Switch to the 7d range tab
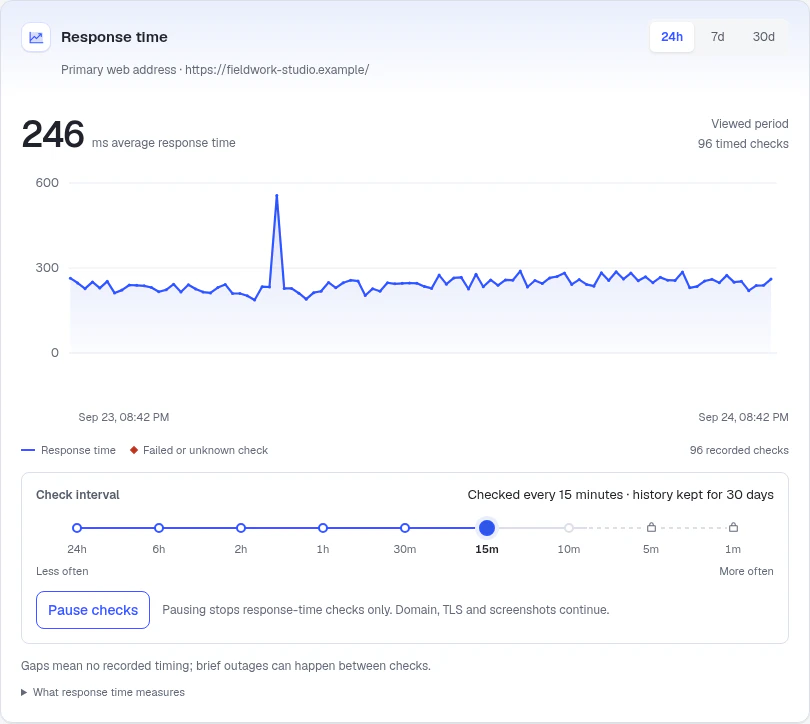The width and height of the screenshot is (810, 724). pyautogui.click(x=718, y=37)
